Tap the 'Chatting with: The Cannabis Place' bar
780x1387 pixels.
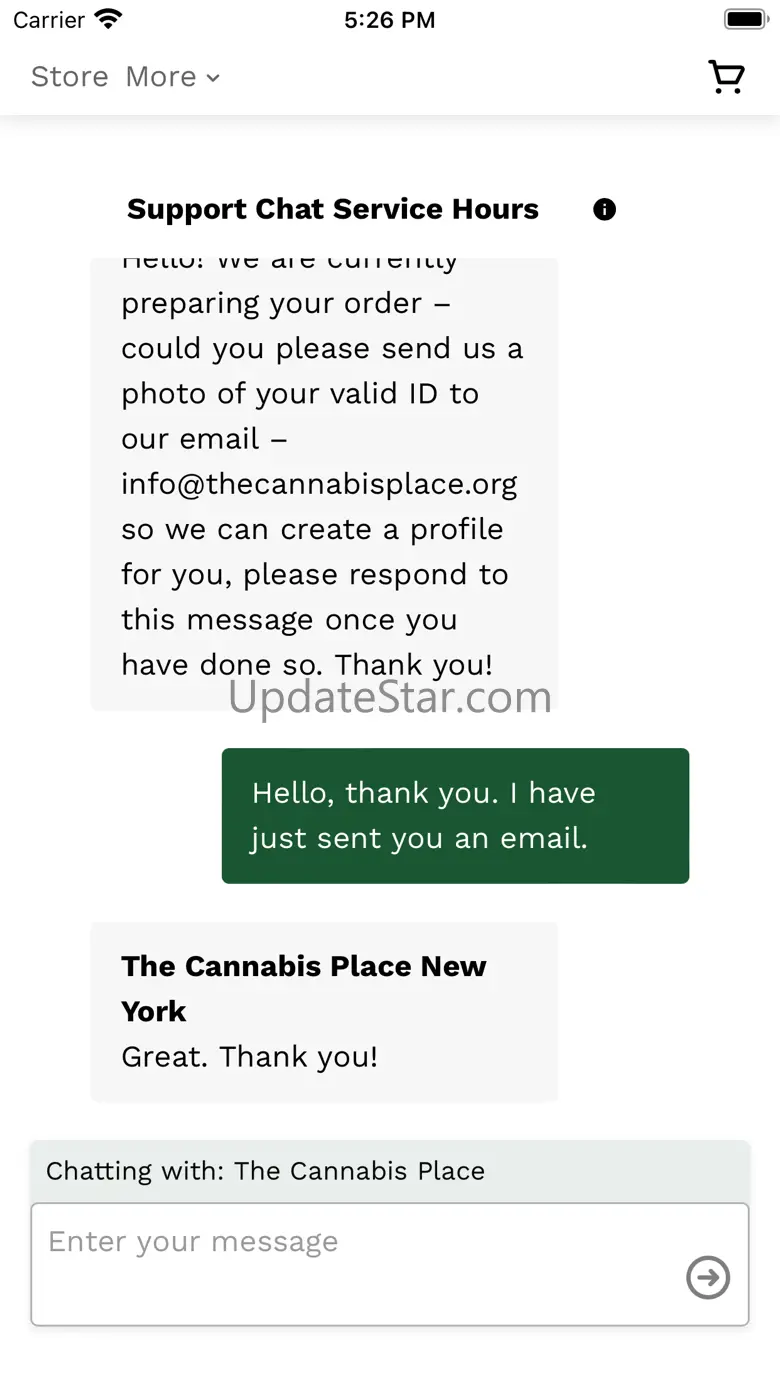pyautogui.click(x=389, y=1171)
